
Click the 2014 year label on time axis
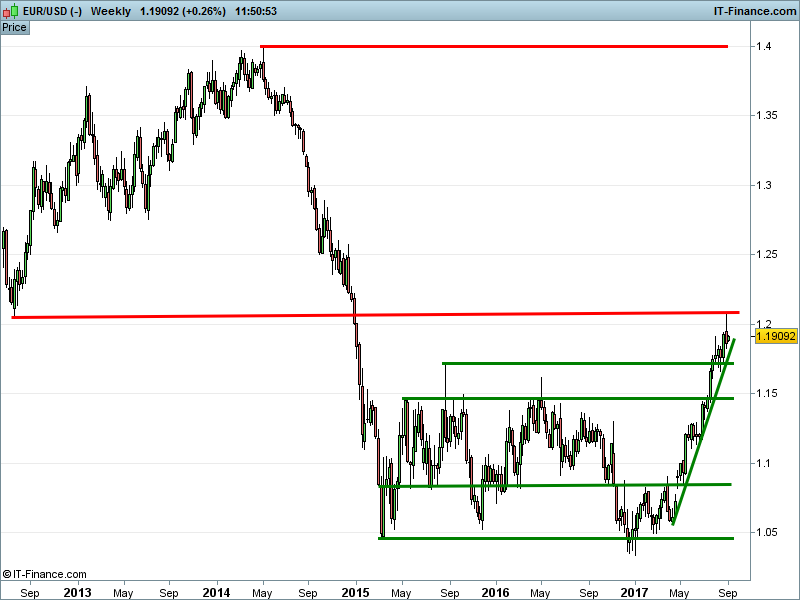216,593
